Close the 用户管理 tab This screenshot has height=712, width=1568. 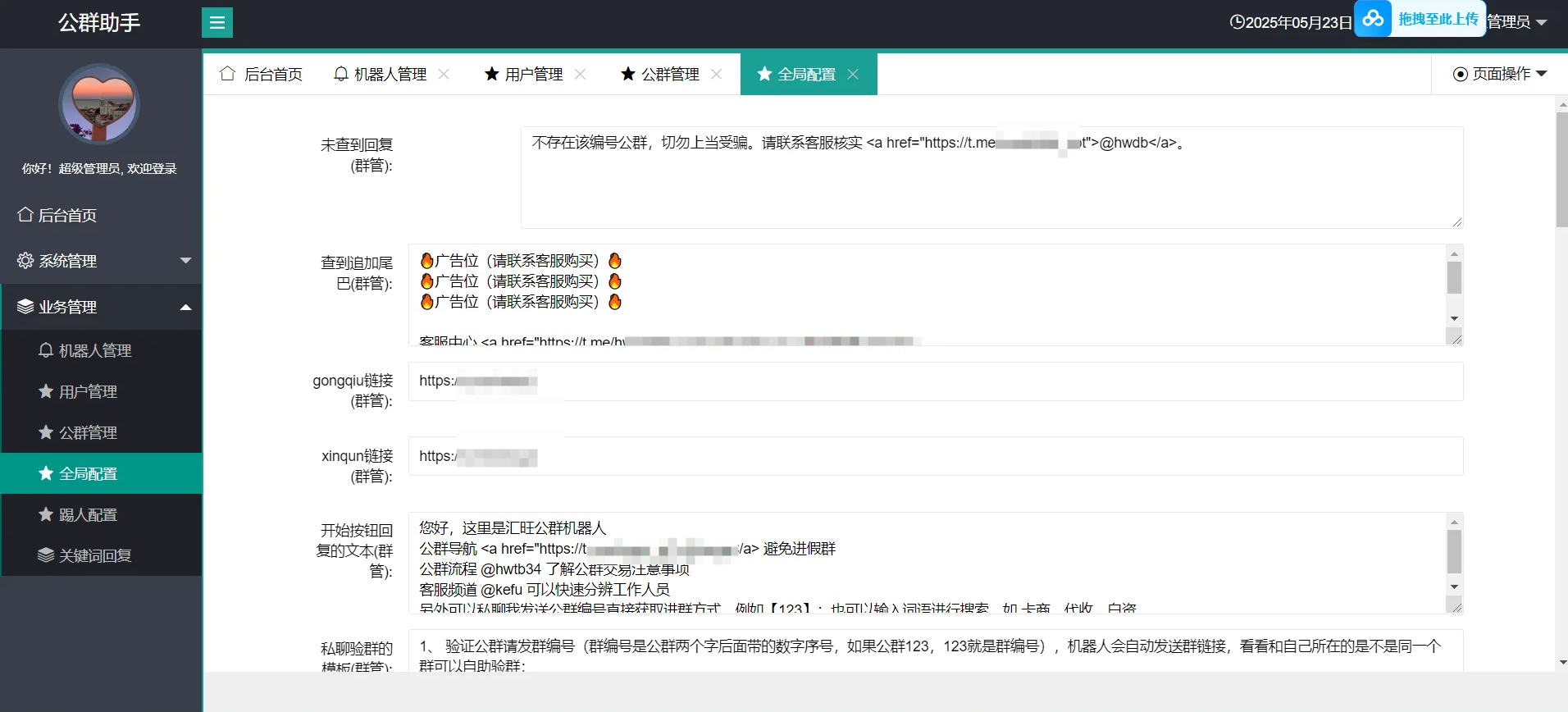click(x=580, y=74)
